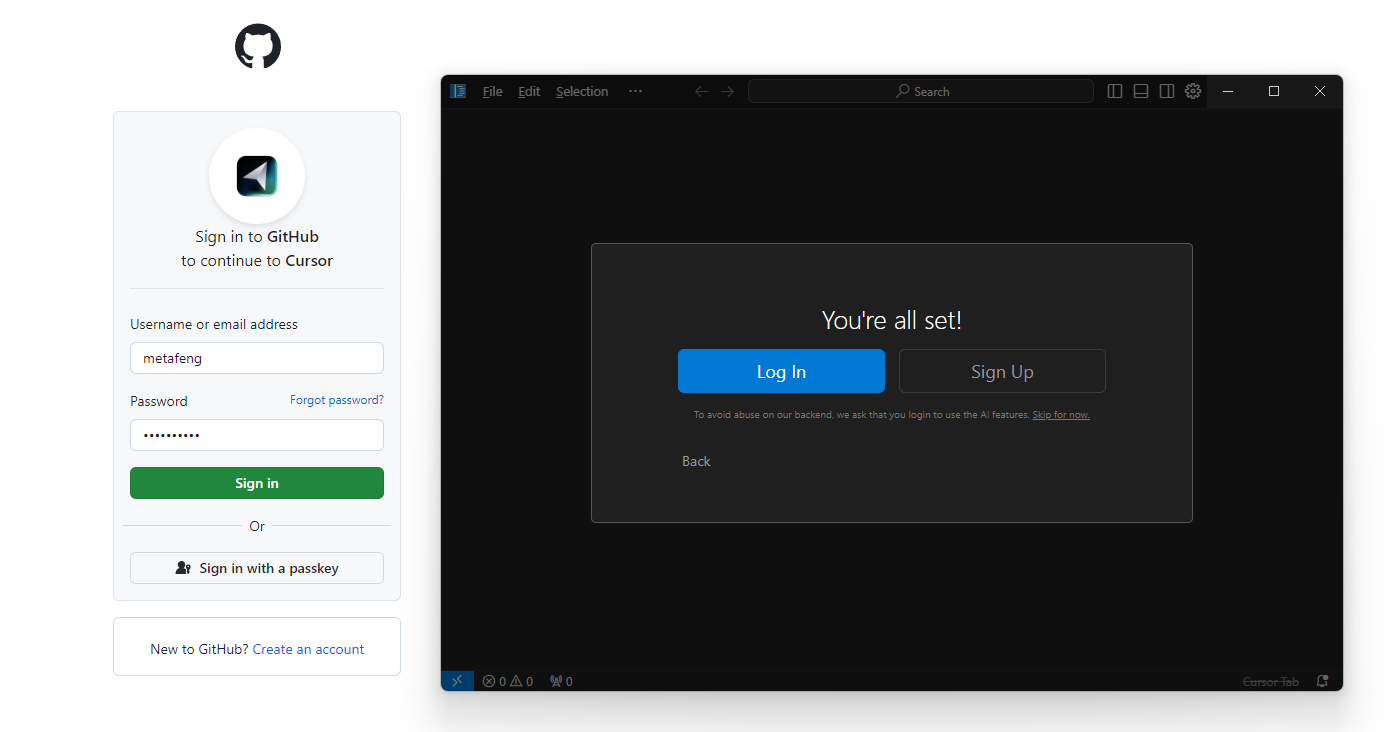1389x732 pixels.
Task: Open settings via the gear icon
Action: coord(1193,91)
